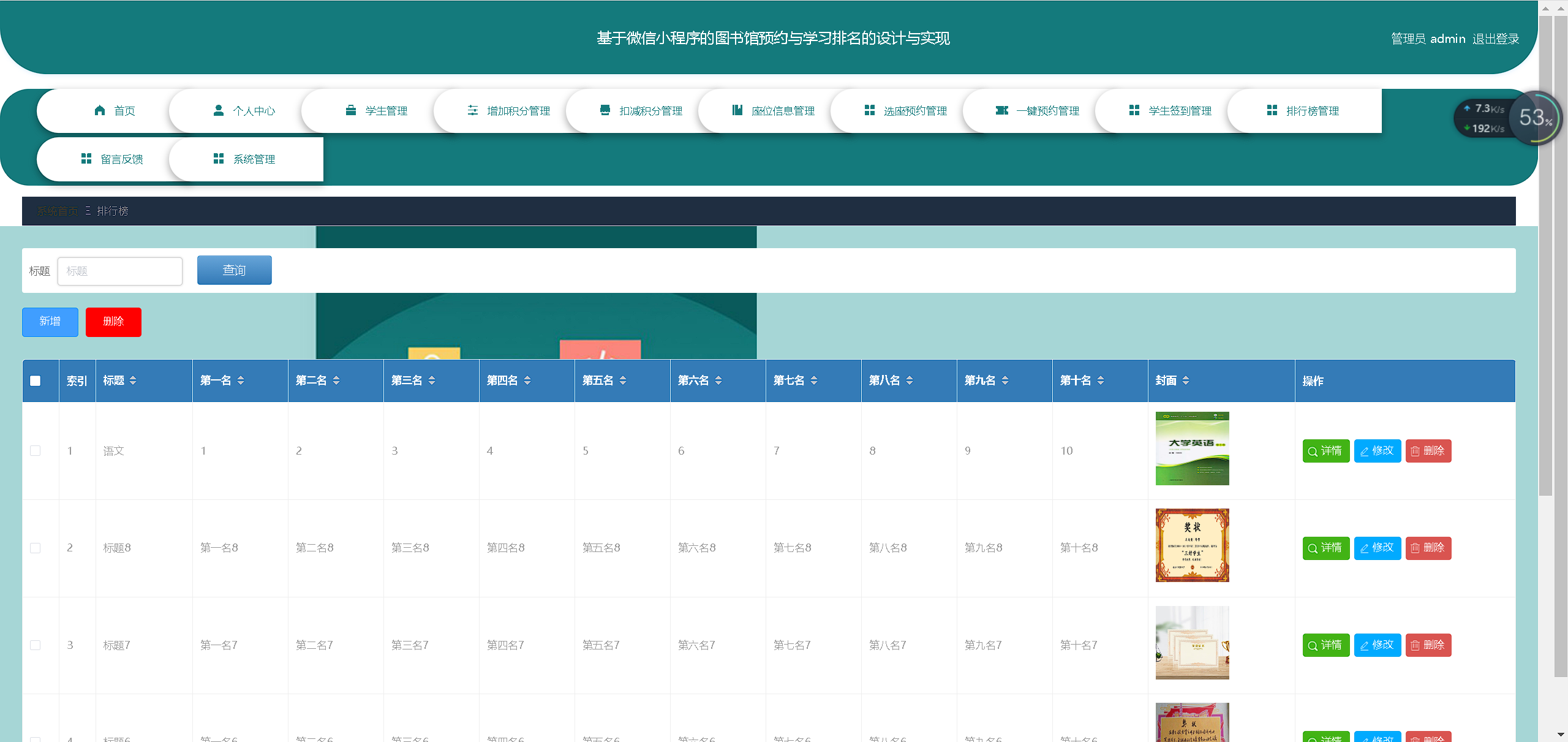Click the blue 查询 search button

[x=234, y=270]
